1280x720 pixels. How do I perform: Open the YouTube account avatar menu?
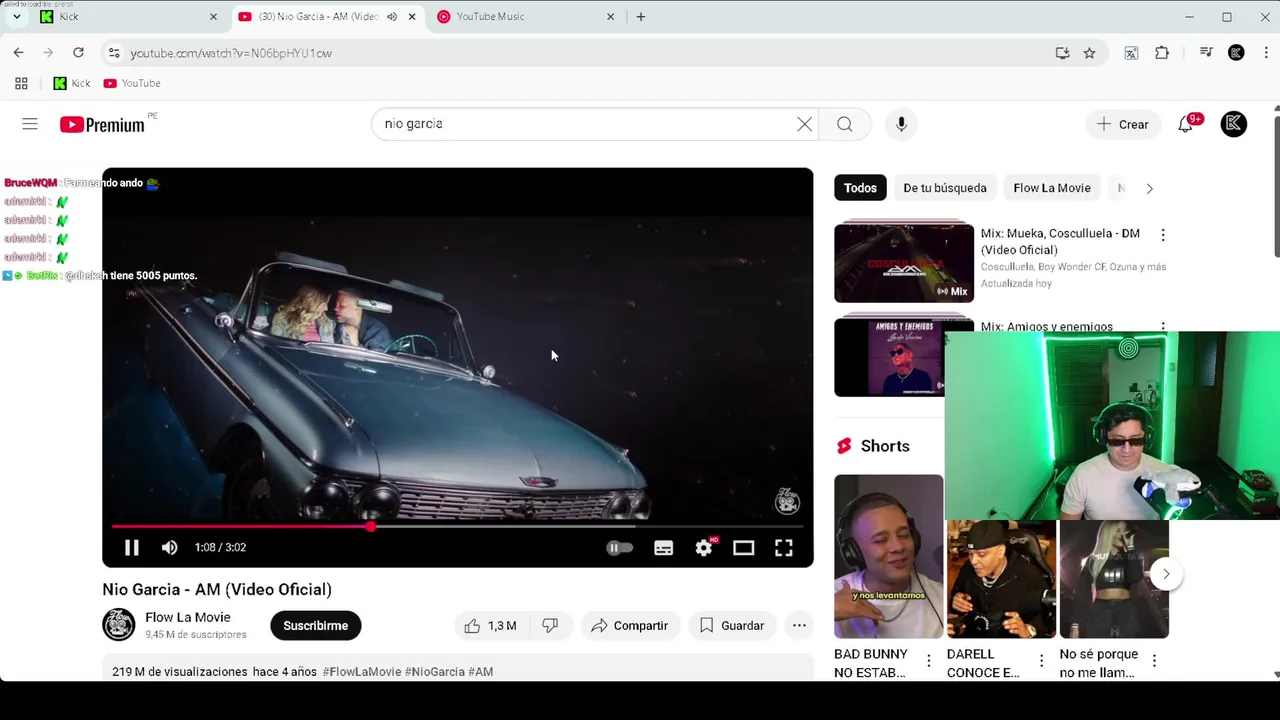[x=1234, y=124]
